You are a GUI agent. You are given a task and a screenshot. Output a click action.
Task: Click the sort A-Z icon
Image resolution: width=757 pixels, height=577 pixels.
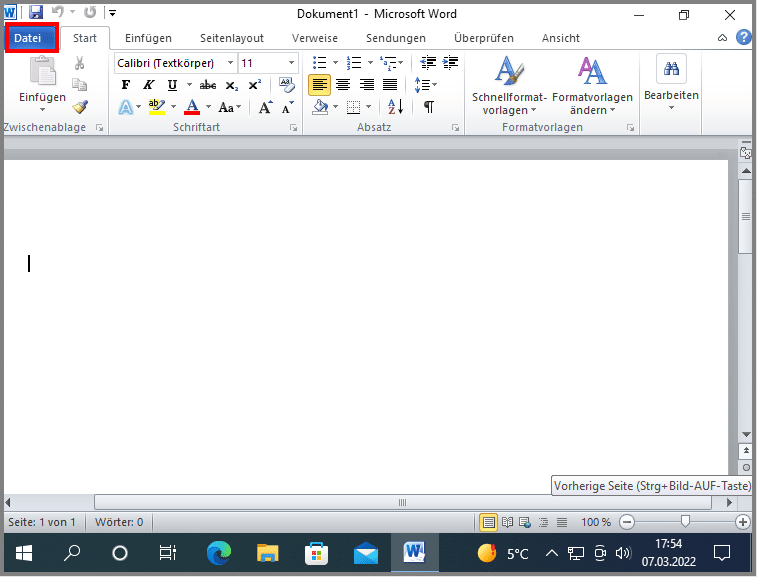(x=395, y=107)
